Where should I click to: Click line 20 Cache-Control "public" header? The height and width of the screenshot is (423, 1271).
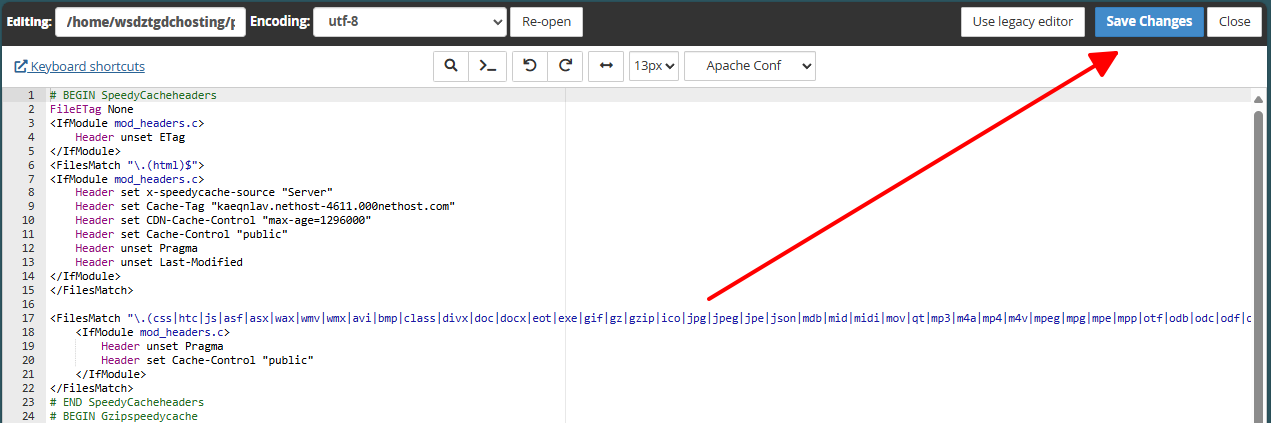(x=207, y=360)
